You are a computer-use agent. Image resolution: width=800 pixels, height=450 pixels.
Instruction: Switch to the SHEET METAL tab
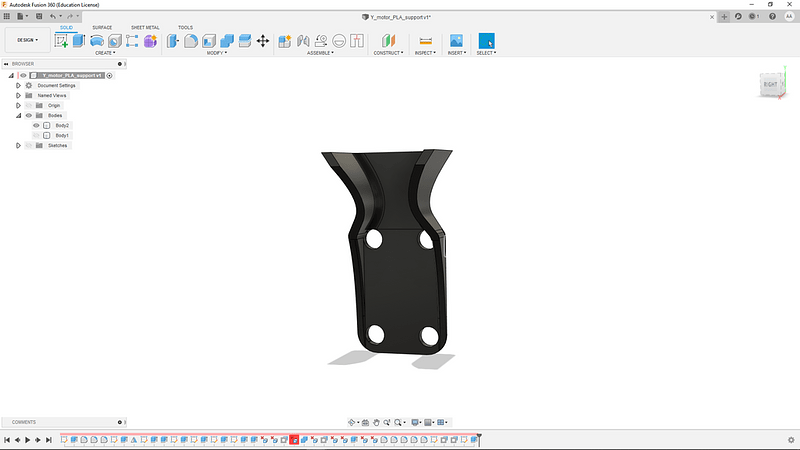click(x=145, y=28)
